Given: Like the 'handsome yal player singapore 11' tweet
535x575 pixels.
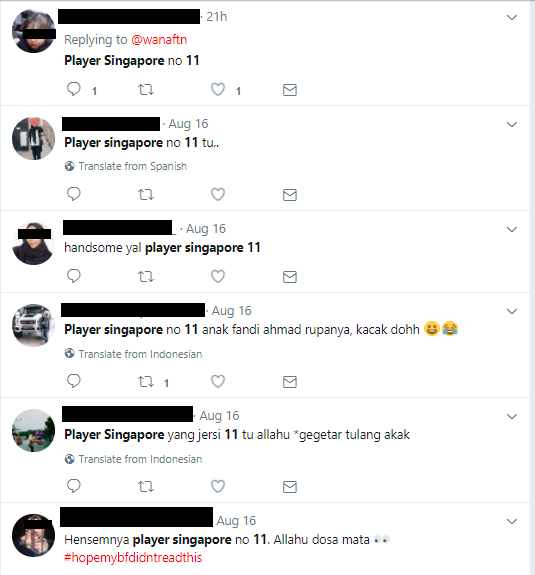Looking at the screenshot, I should coord(218,276).
